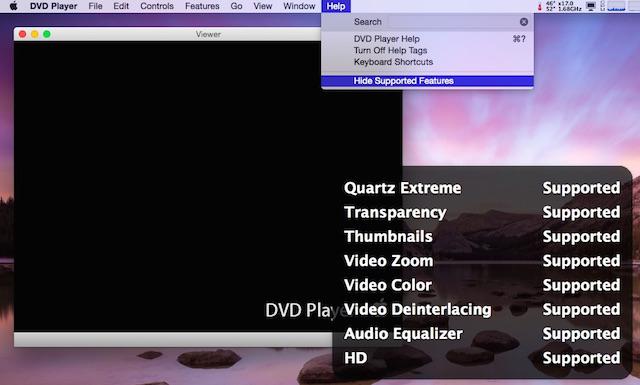This screenshot has height=385, width=640.
Task: Open the Go menu
Action: pyautogui.click(x=236, y=6)
